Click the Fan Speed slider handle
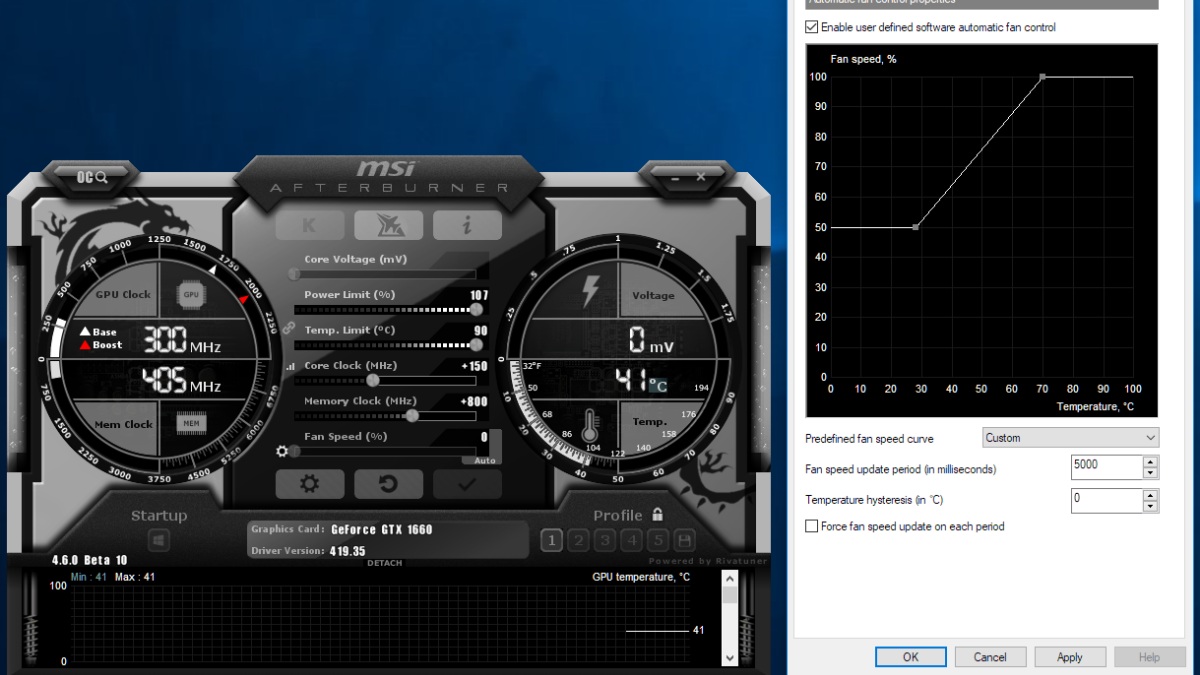 tap(295, 451)
